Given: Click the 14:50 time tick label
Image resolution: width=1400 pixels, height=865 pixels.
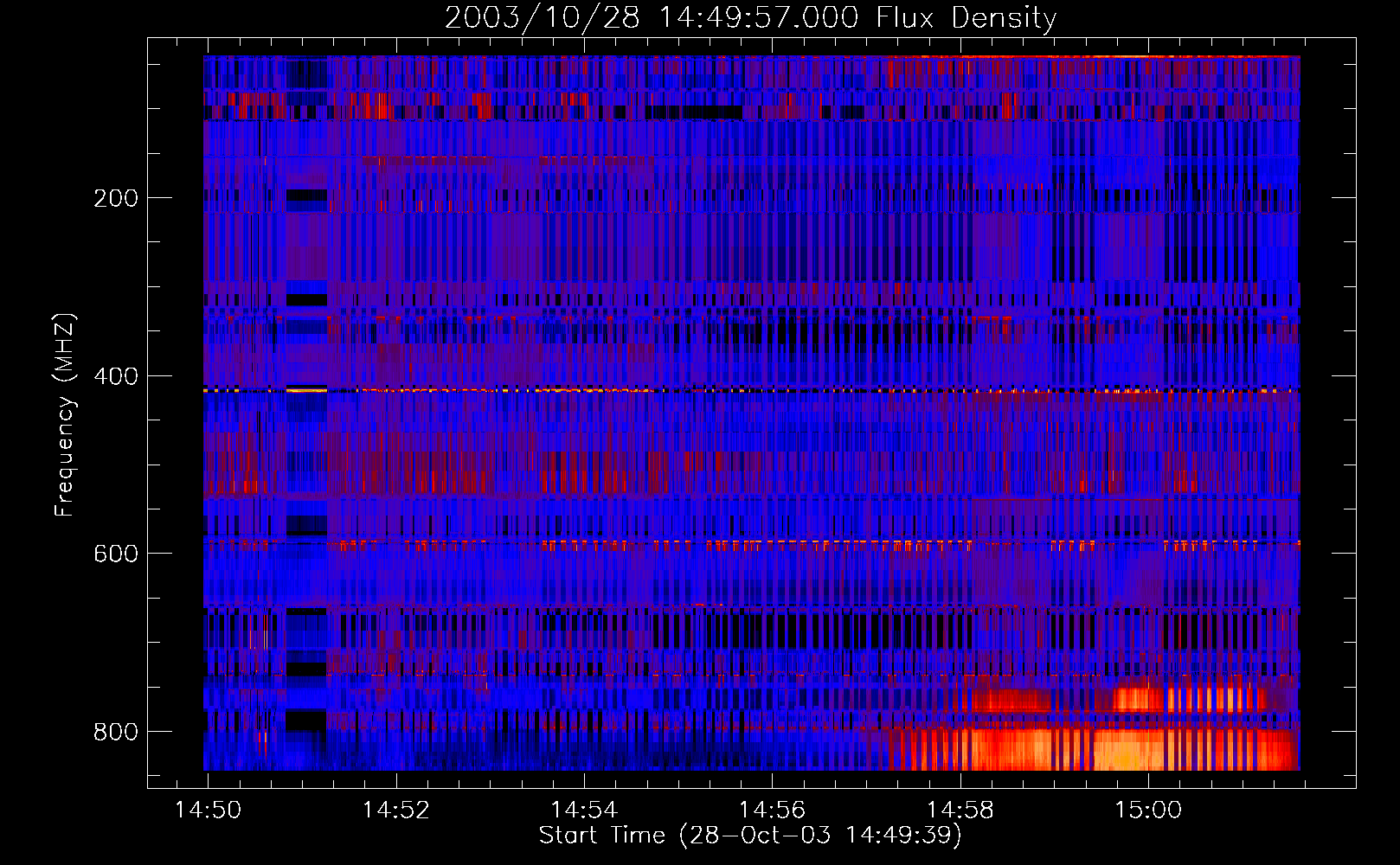Looking at the screenshot, I should point(208,810).
